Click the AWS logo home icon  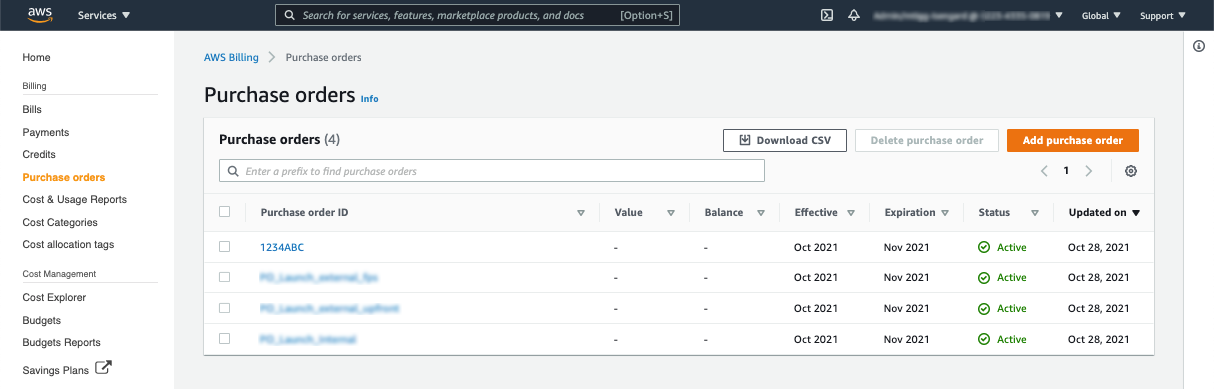coord(39,15)
